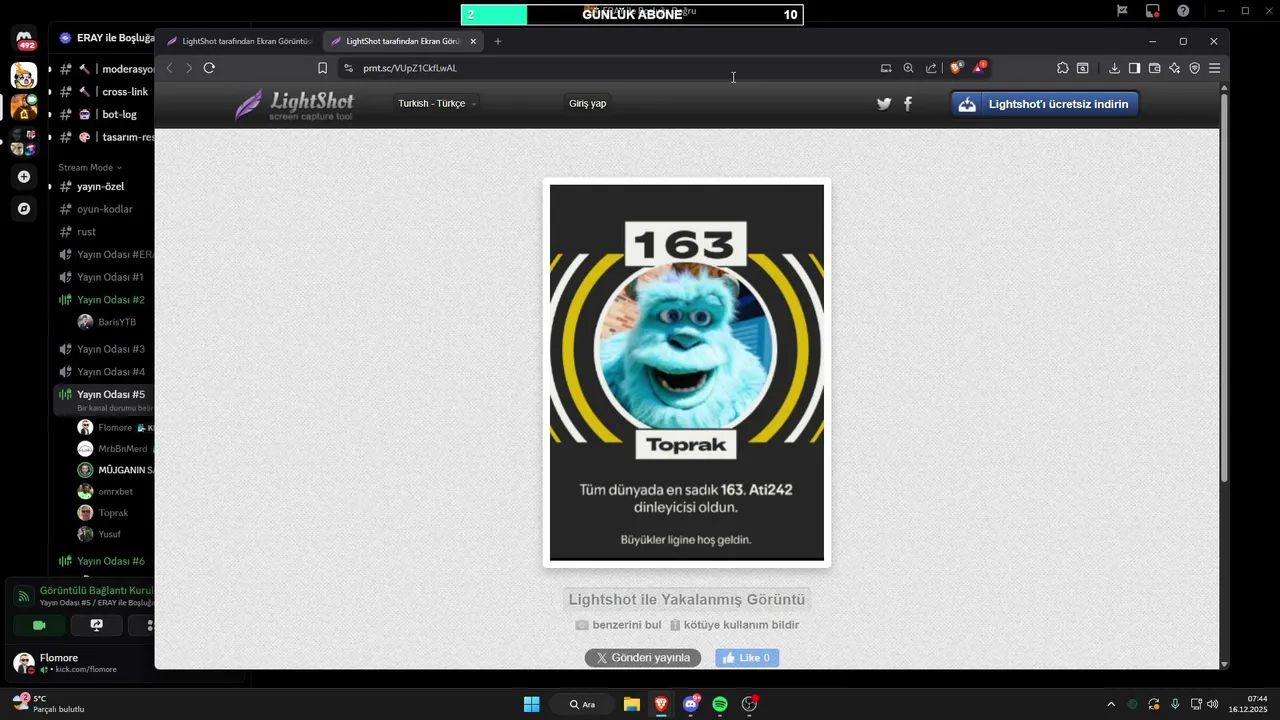The width and height of the screenshot is (1280, 720).
Task: Click the Giriş yap login link
Action: 587,103
